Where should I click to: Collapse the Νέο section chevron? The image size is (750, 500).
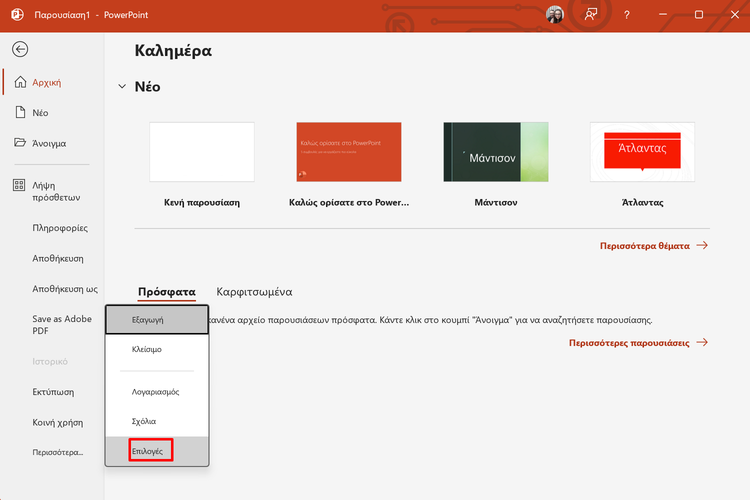click(121, 87)
